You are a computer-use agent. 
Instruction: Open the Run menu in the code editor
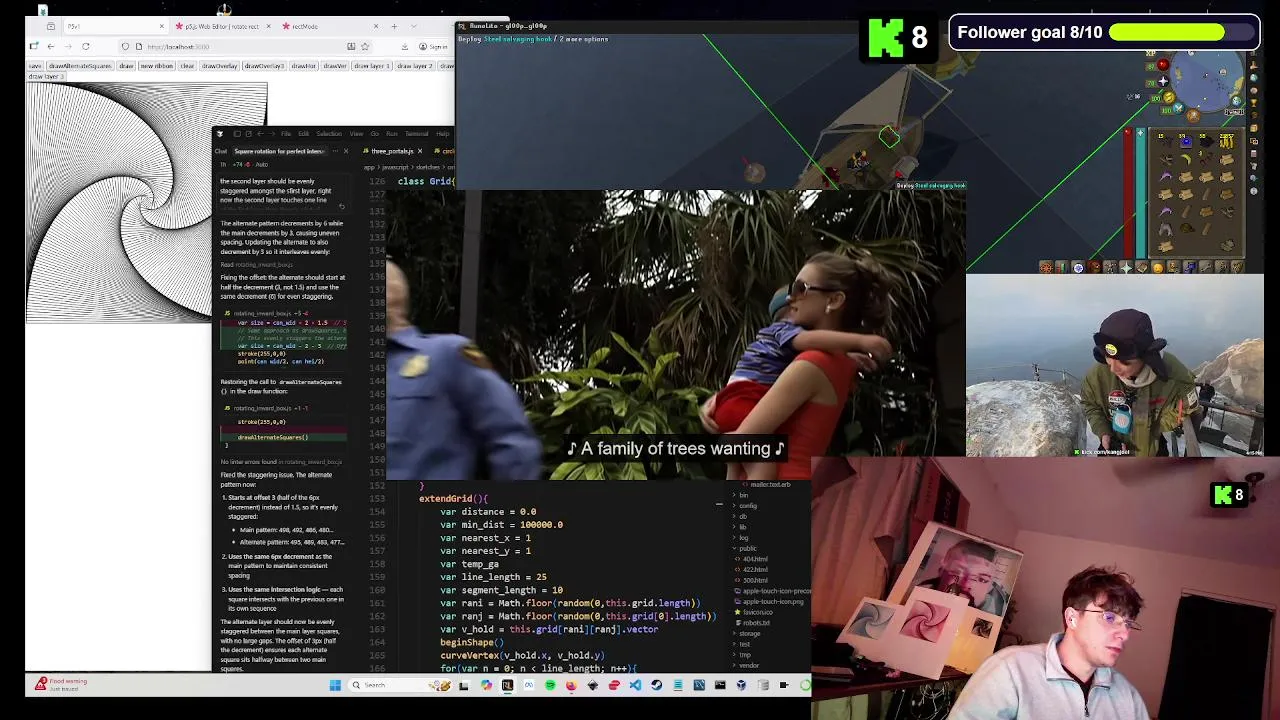tap(392, 134)
